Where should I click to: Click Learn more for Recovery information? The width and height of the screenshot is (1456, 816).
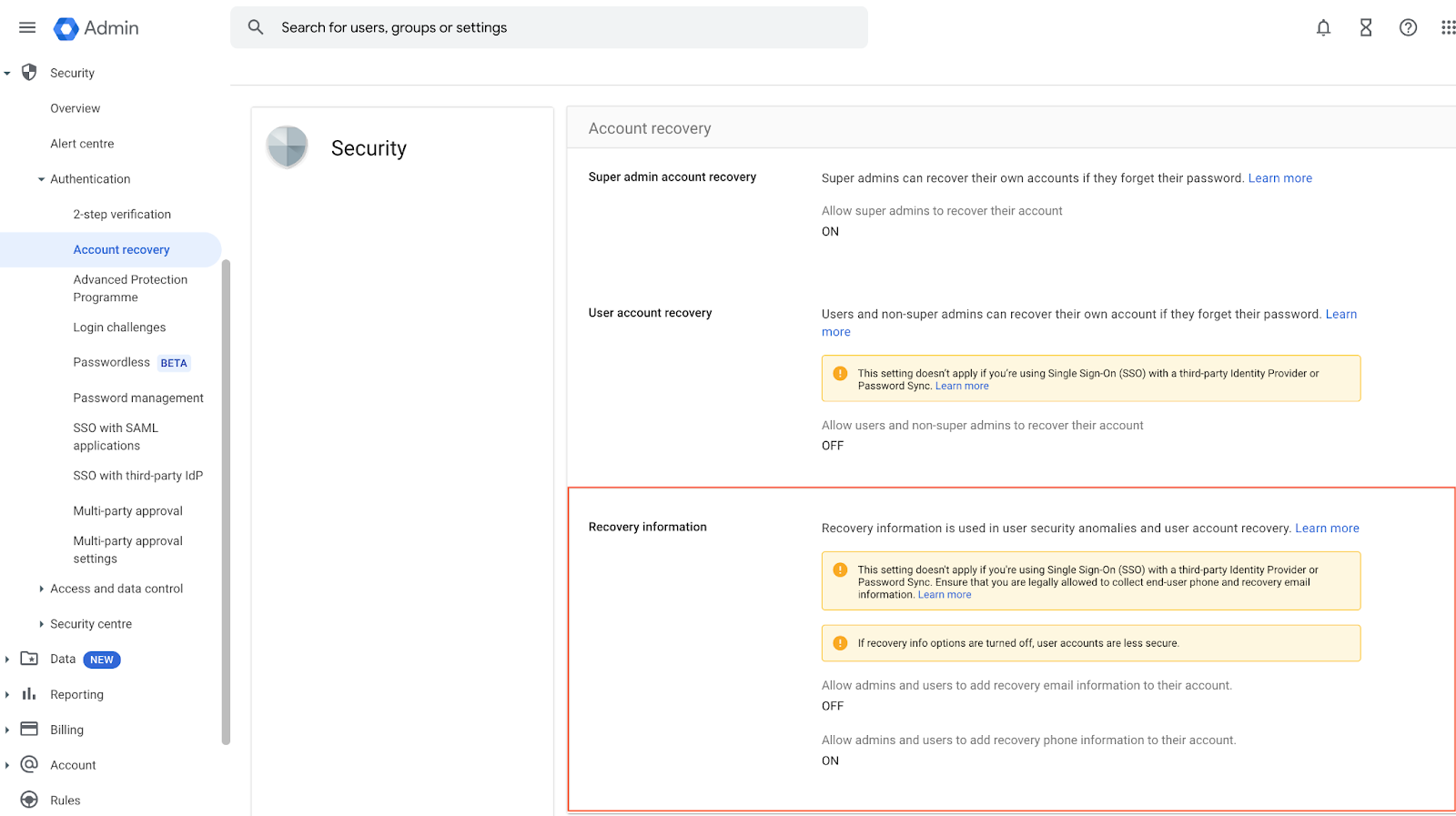point(1327,528)
